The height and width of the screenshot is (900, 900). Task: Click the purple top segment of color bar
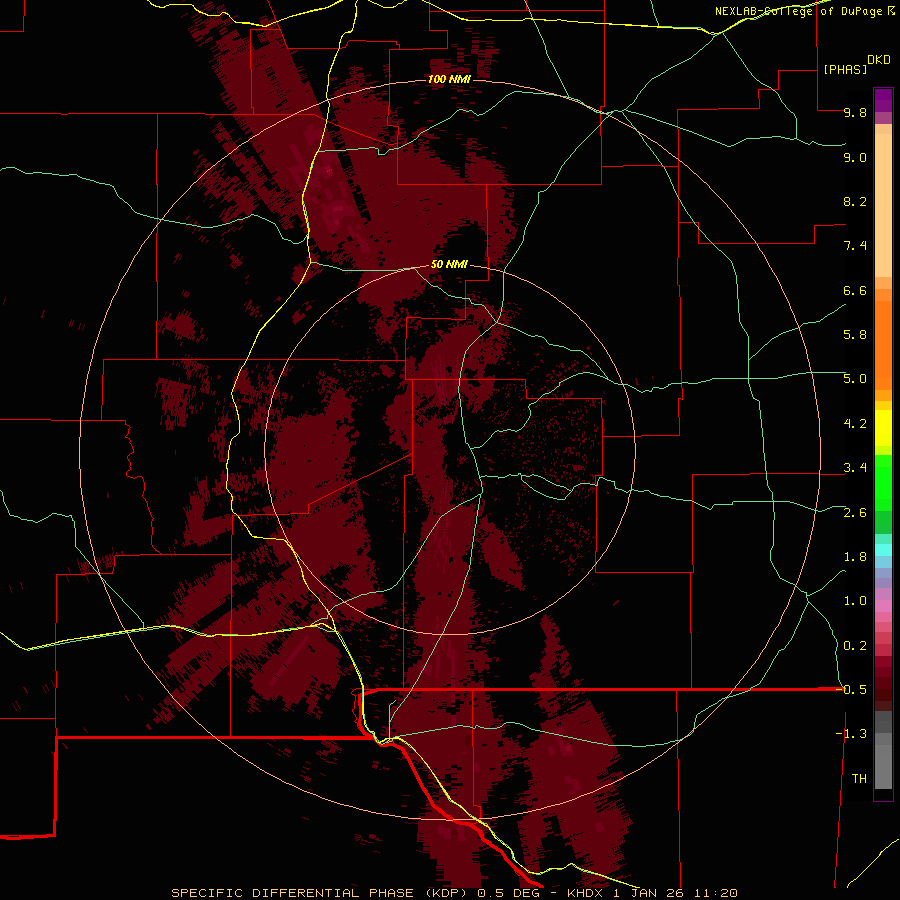[x=883, y=100]
